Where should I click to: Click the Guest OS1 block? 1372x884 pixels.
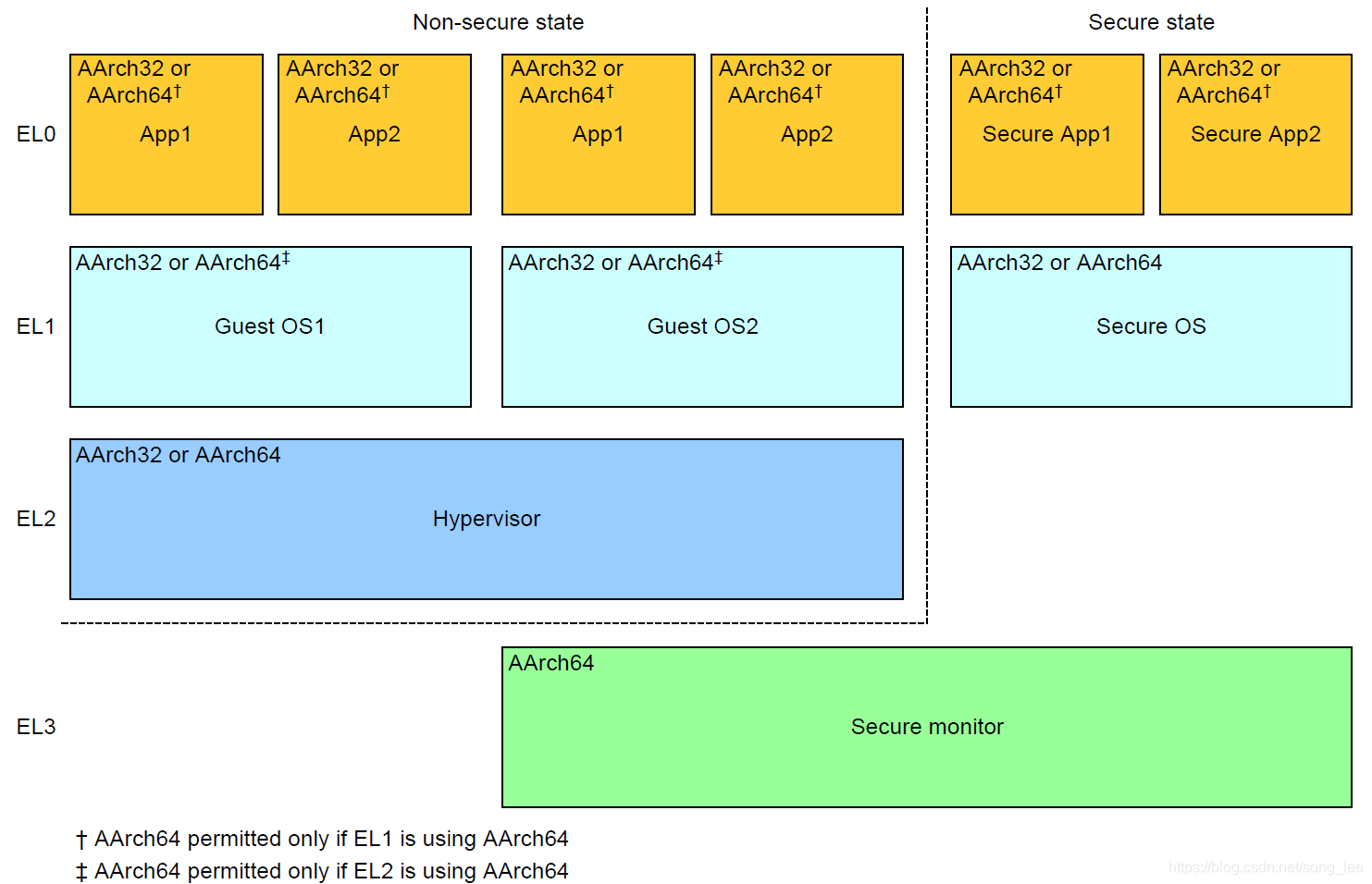270,326
